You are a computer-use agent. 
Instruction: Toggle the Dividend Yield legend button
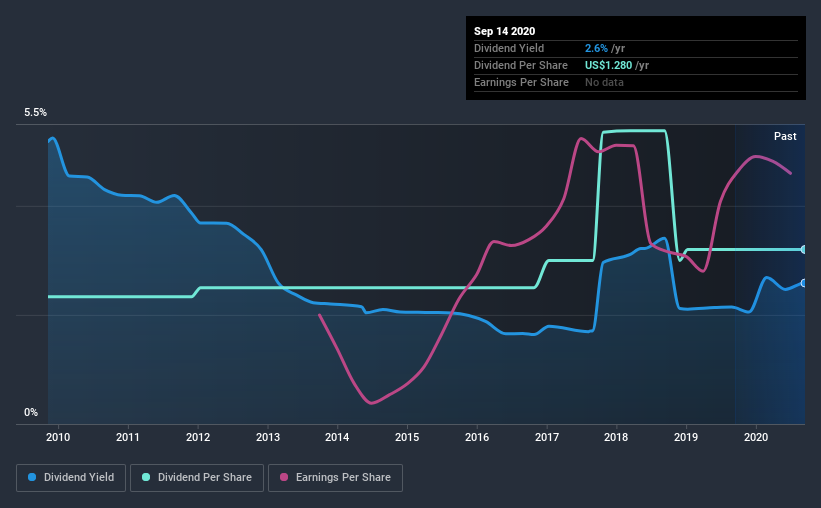click(x=71, y=478)
